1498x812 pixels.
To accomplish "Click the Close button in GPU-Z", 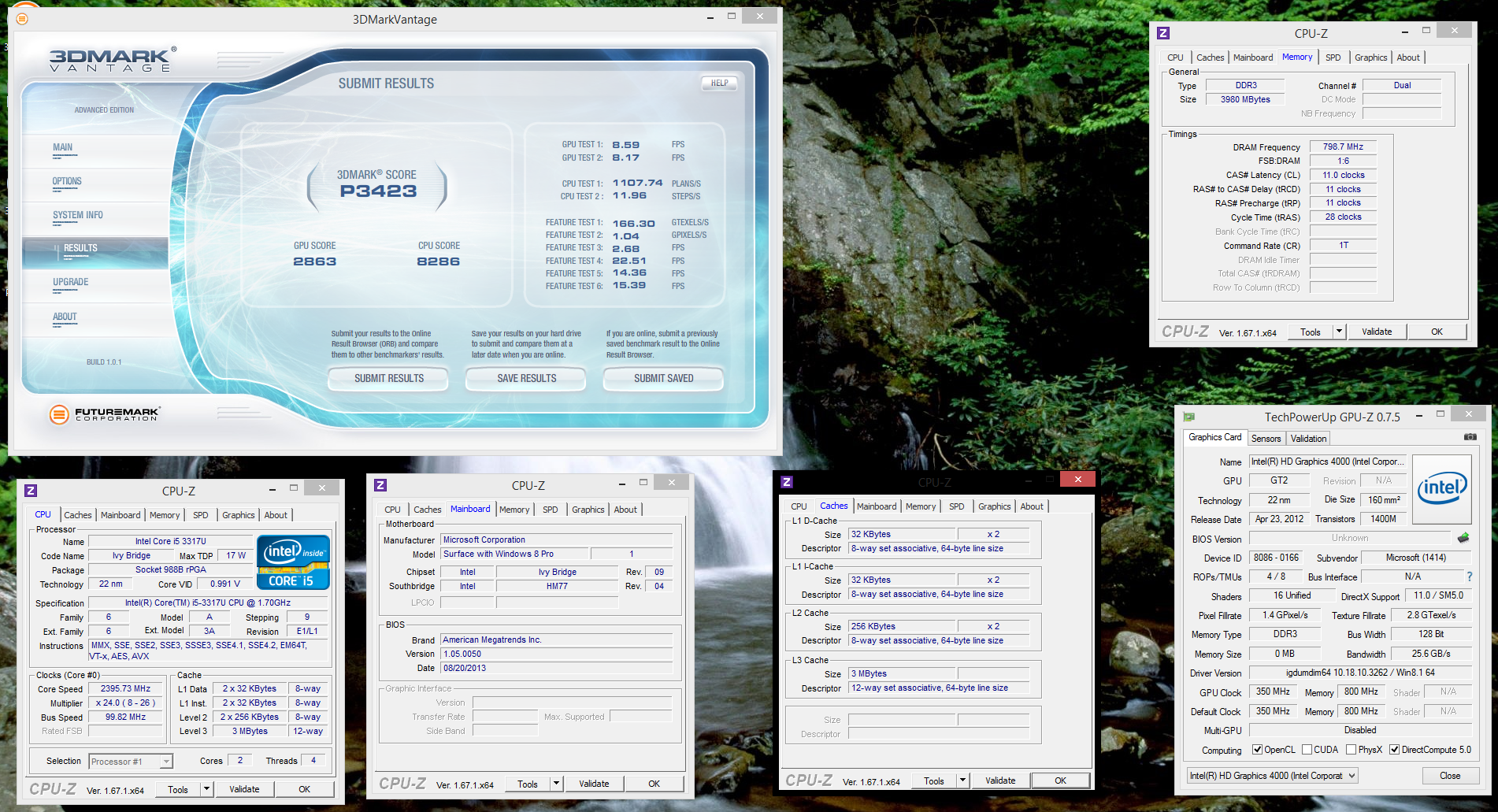I will click(1450, 776).
